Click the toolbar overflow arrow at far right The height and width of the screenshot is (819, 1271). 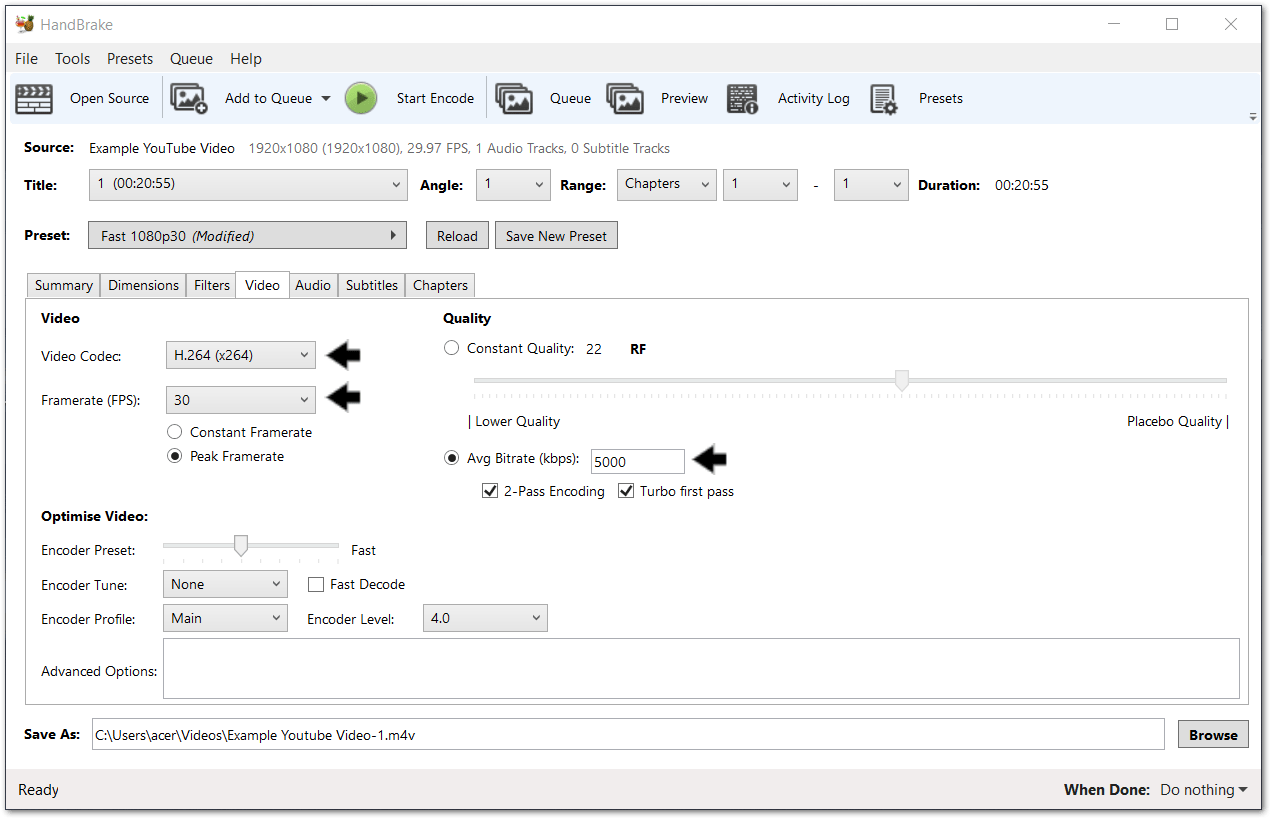click(1253, 117)
